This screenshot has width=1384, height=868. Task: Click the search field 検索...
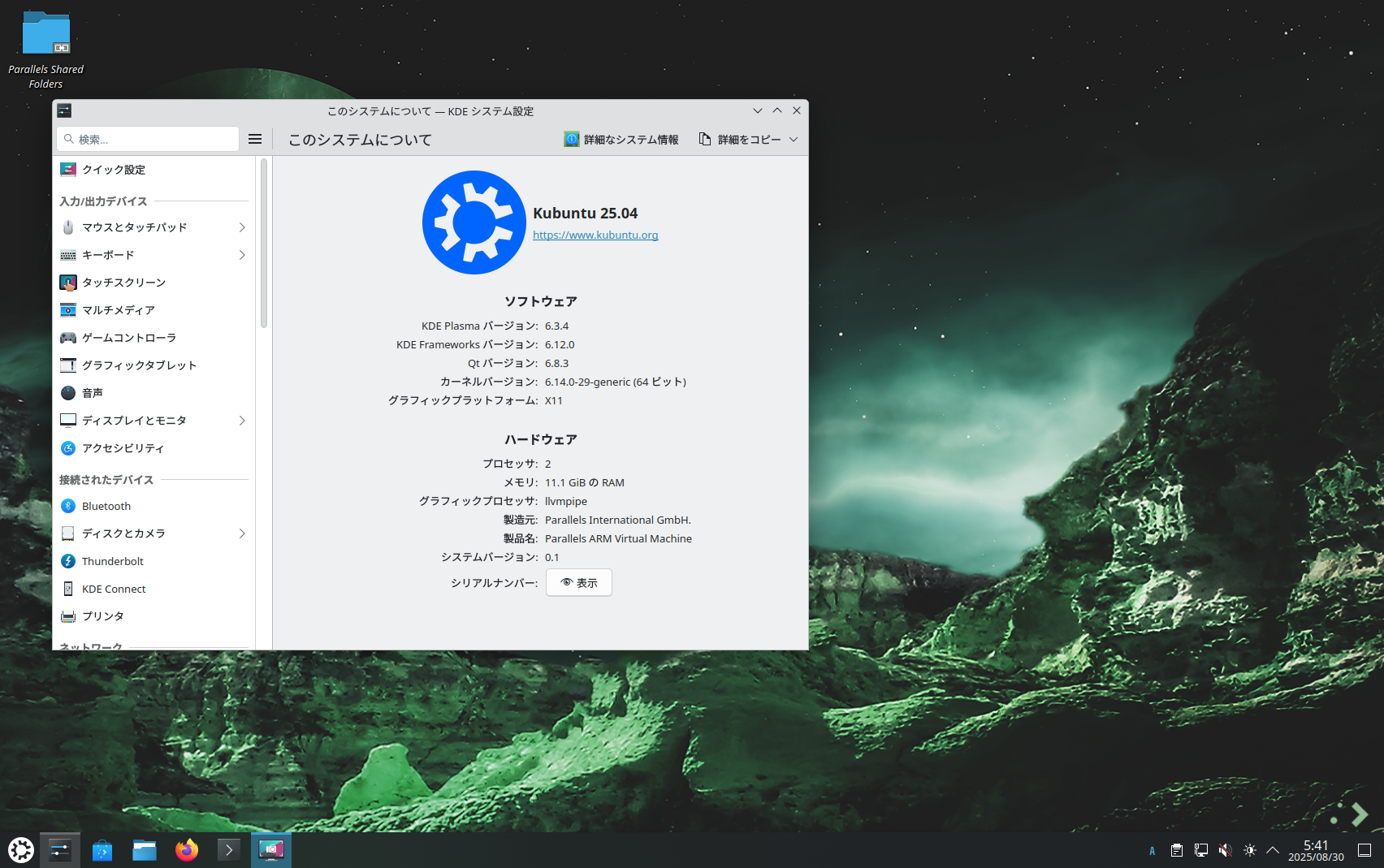tap(148, 139)
